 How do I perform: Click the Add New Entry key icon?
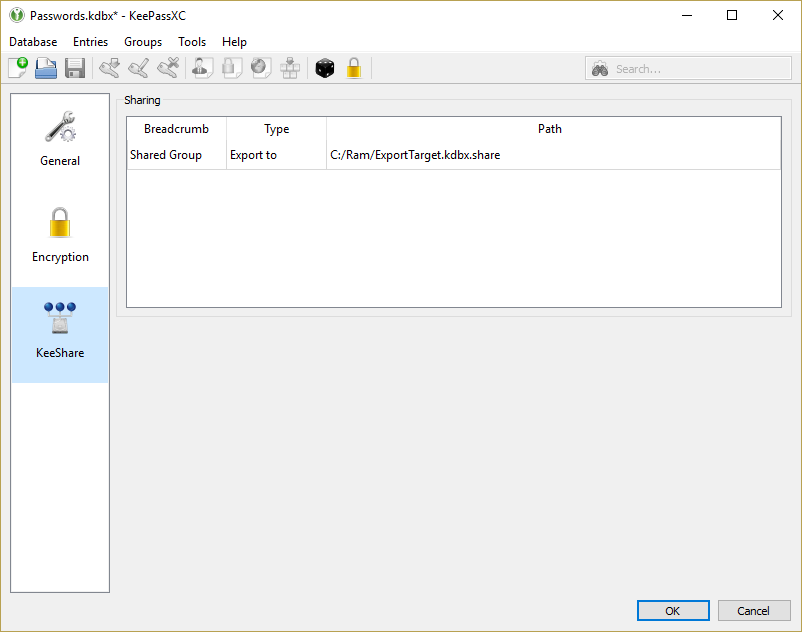[x=109, y=68]
